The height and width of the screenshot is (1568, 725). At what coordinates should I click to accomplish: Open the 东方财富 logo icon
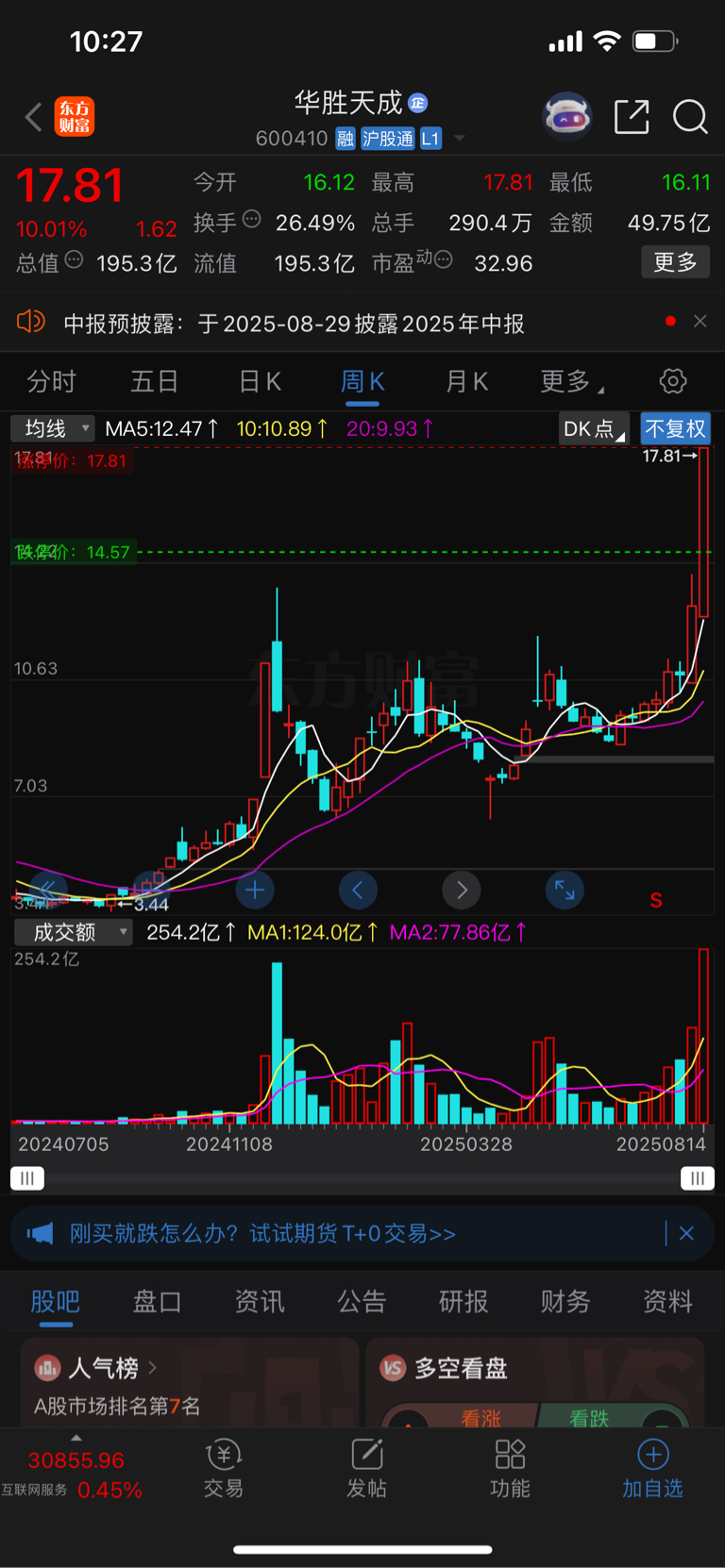[75, 117]
